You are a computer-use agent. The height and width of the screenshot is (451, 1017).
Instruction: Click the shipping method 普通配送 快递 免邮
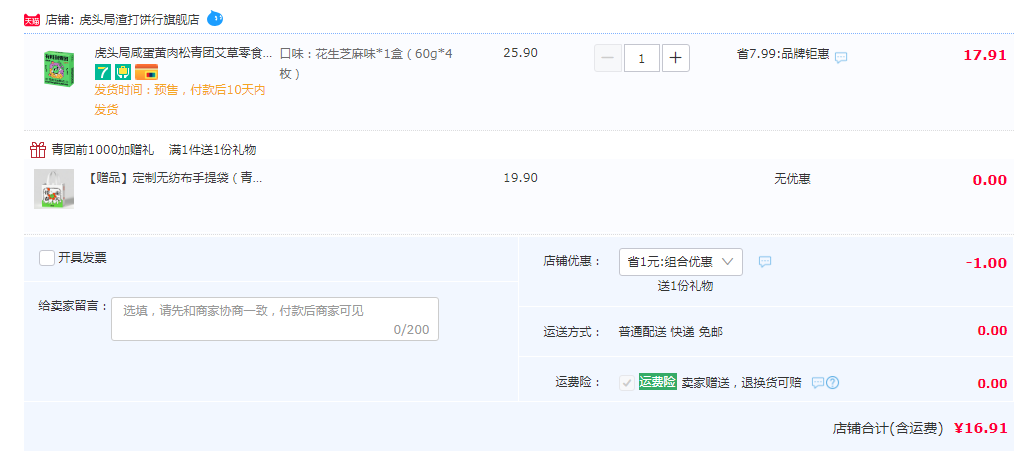(x=671, y=332)
